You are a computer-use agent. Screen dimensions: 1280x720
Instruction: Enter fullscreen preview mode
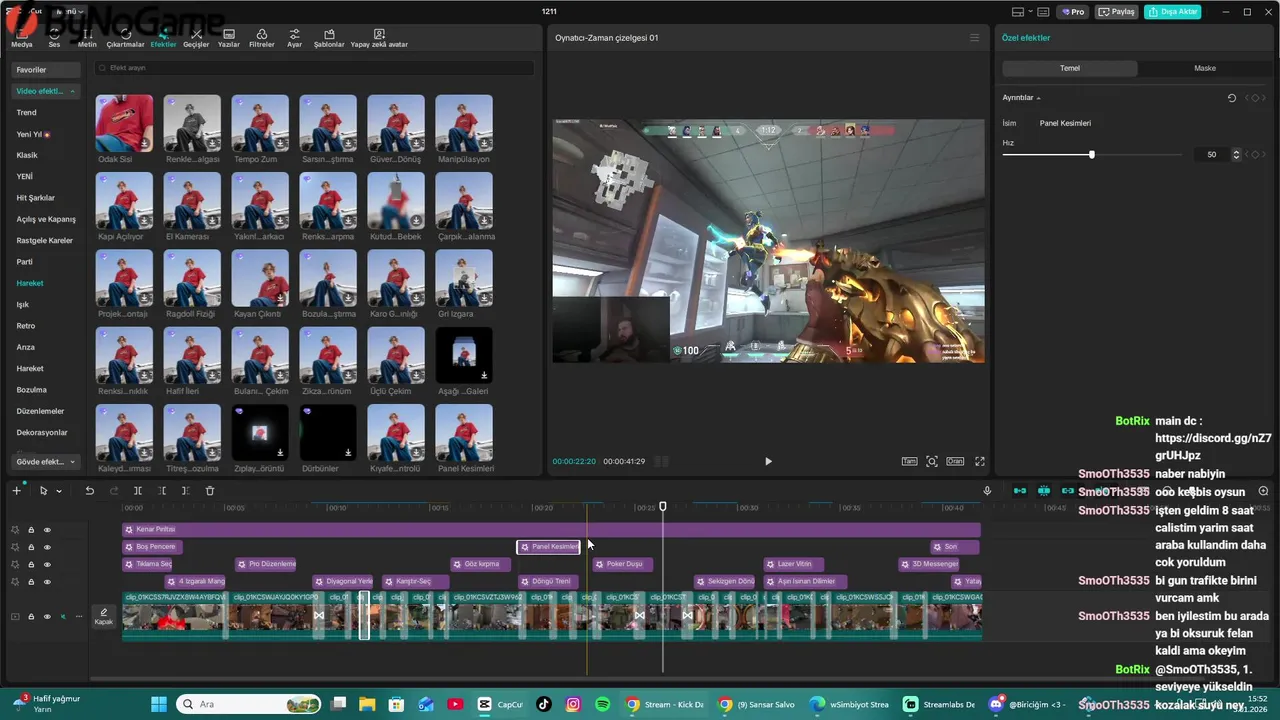(980, 461)
